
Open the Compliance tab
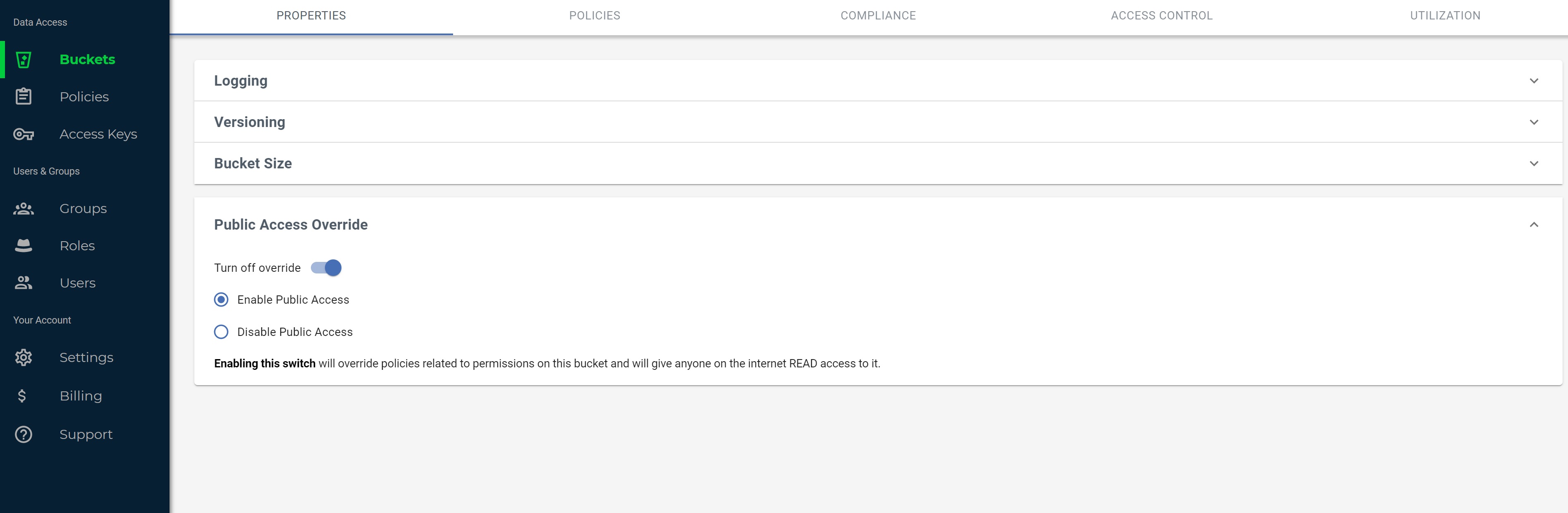tap(878, 16)
